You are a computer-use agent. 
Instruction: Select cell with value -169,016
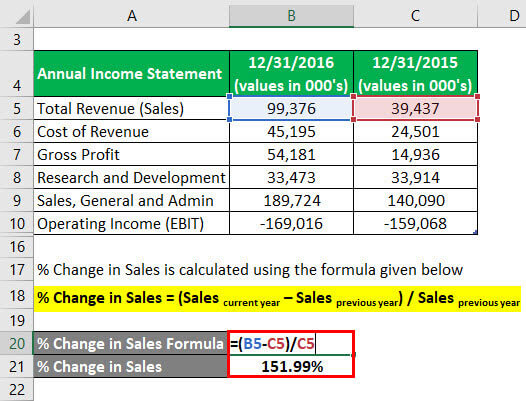(291, 223)
